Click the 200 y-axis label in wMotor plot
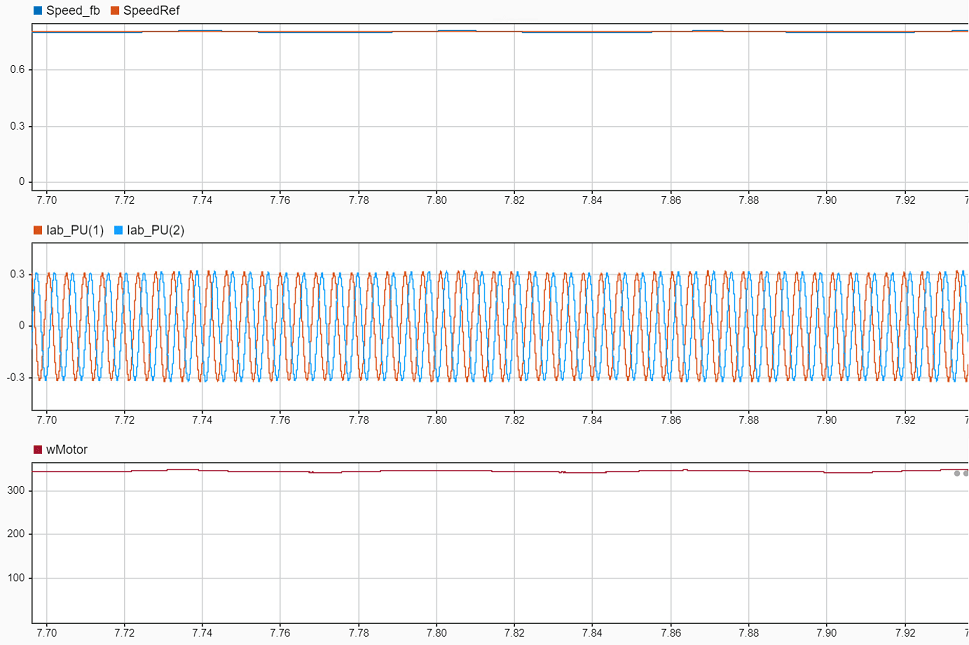The height and width of the screenshot is (645, 969). pyautogui.click(x=16, y=534)
